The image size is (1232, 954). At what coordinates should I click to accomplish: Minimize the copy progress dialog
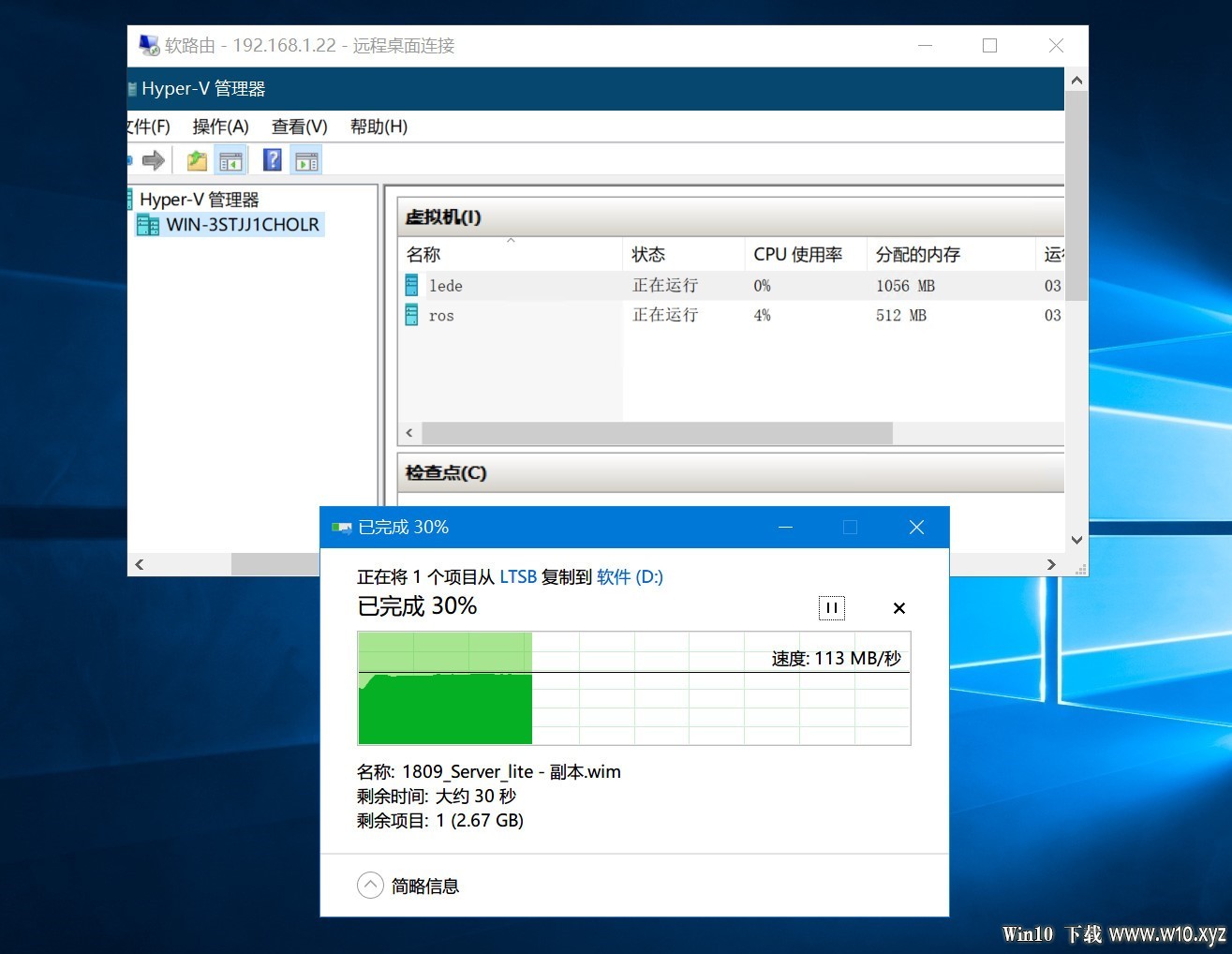786,528
